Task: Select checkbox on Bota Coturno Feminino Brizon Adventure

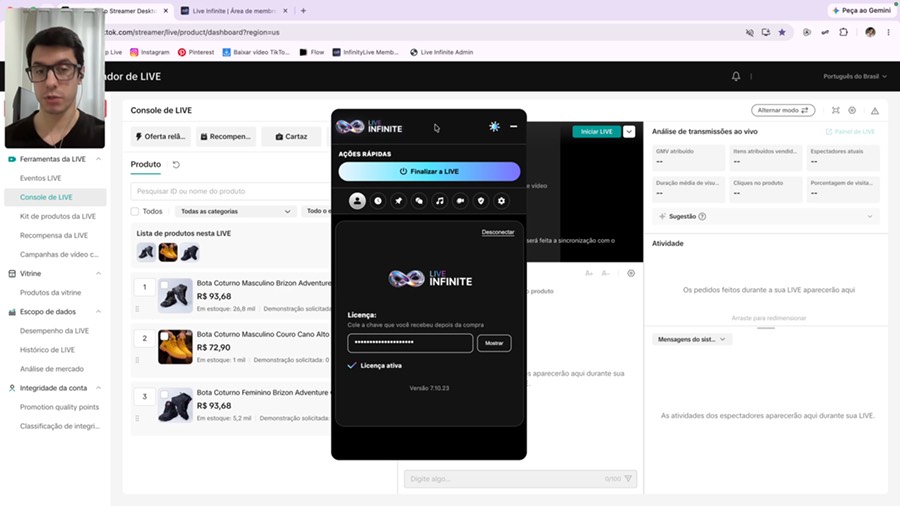Action: pyautogui.click(x=164, y=394)
